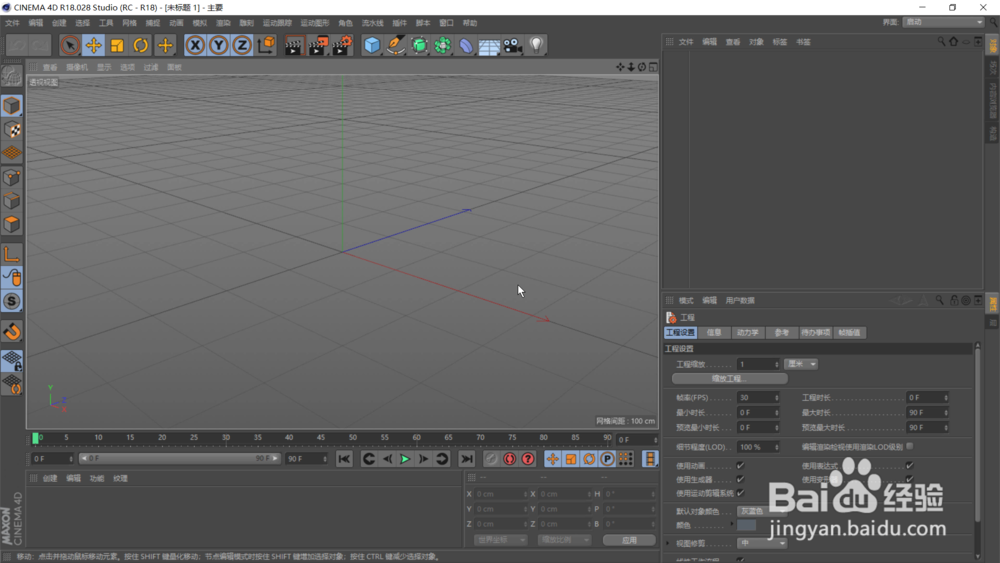Play the animation forward
Viewport: 1000px width, 563px height.
coord(405,459)
